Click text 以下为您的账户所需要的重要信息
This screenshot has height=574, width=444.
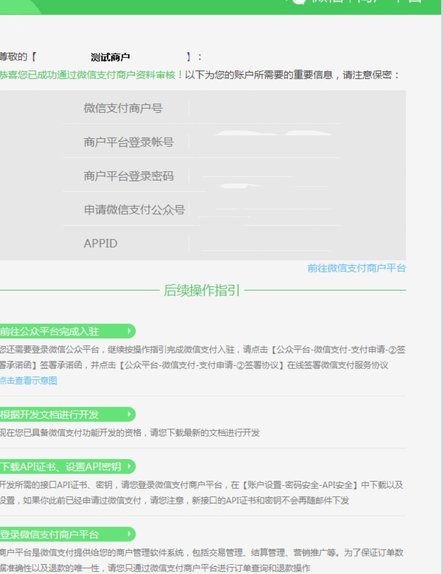[258, 75]
